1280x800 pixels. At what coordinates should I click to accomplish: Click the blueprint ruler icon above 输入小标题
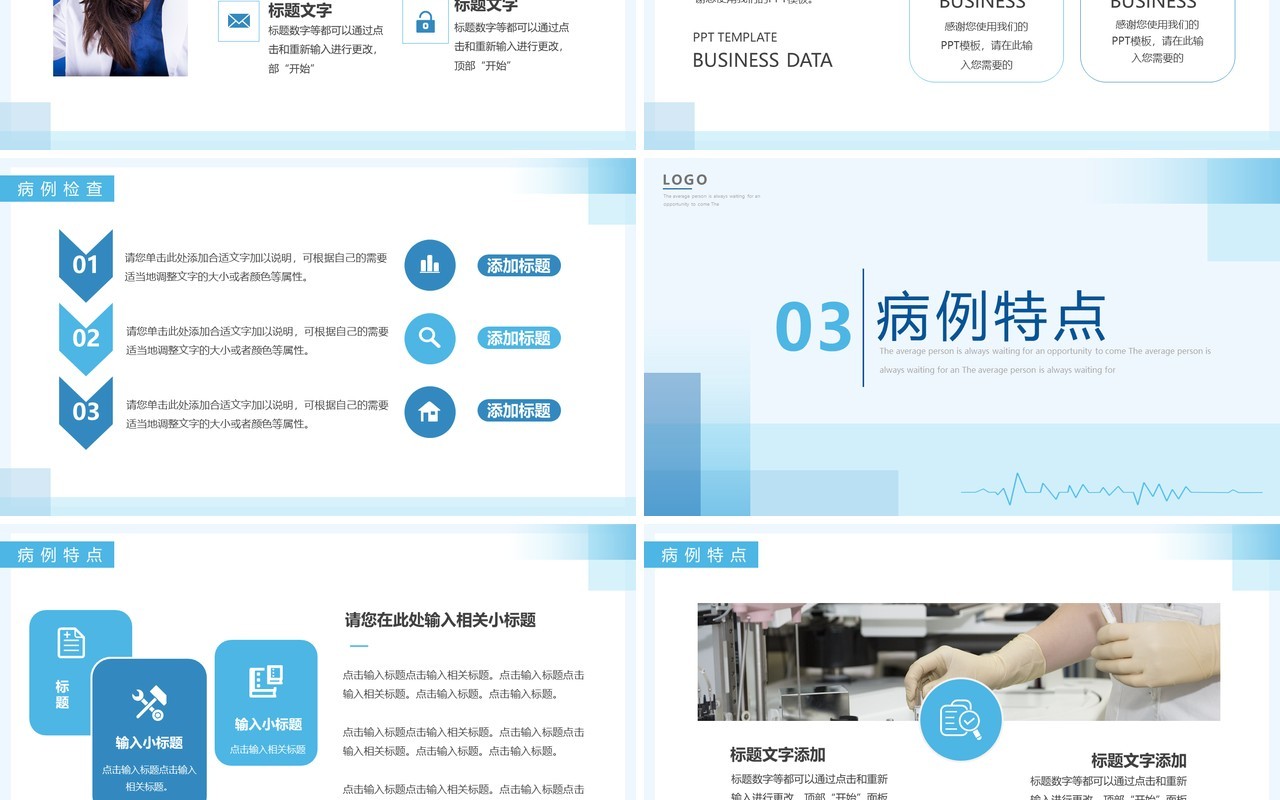[266, 681]
